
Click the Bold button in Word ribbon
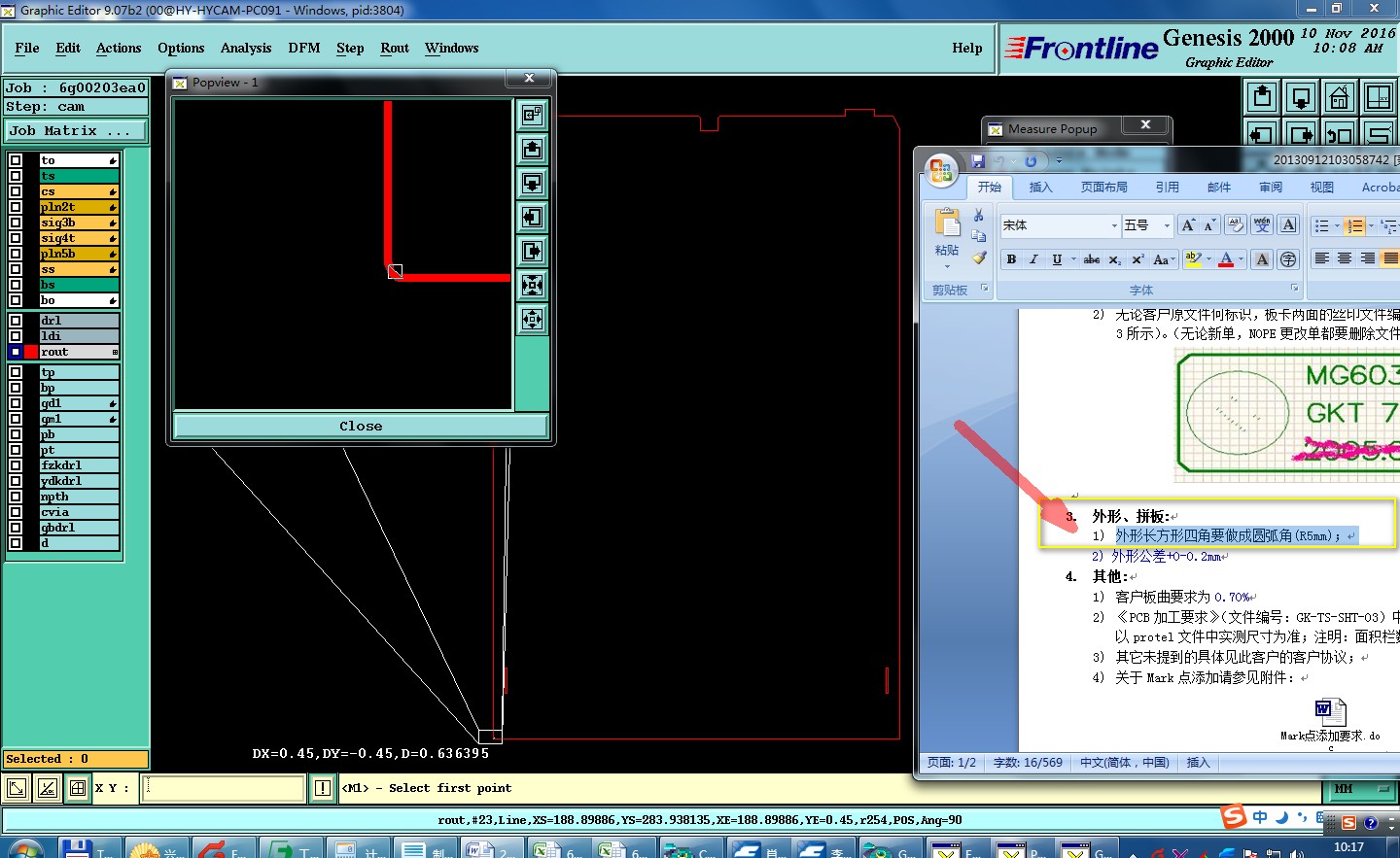tap(1011, 259)
